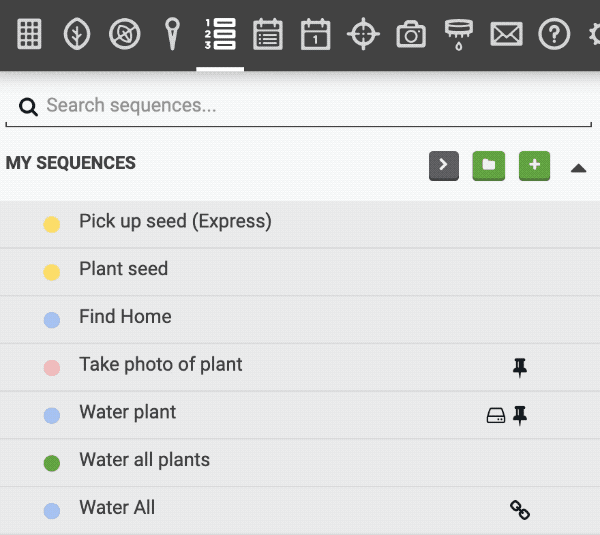The height and width of the screenshot is (535, 600).
Task: Toggle pin icon on Take photo of plant
Action: click(x=520, y=367)
